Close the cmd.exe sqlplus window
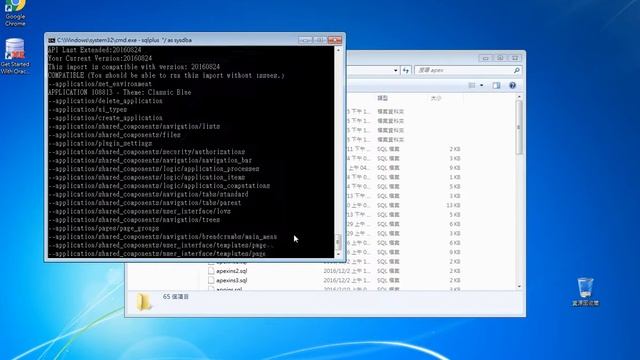Image resolution: width=640 pixels, height=360 pixels. click(335, 40)
